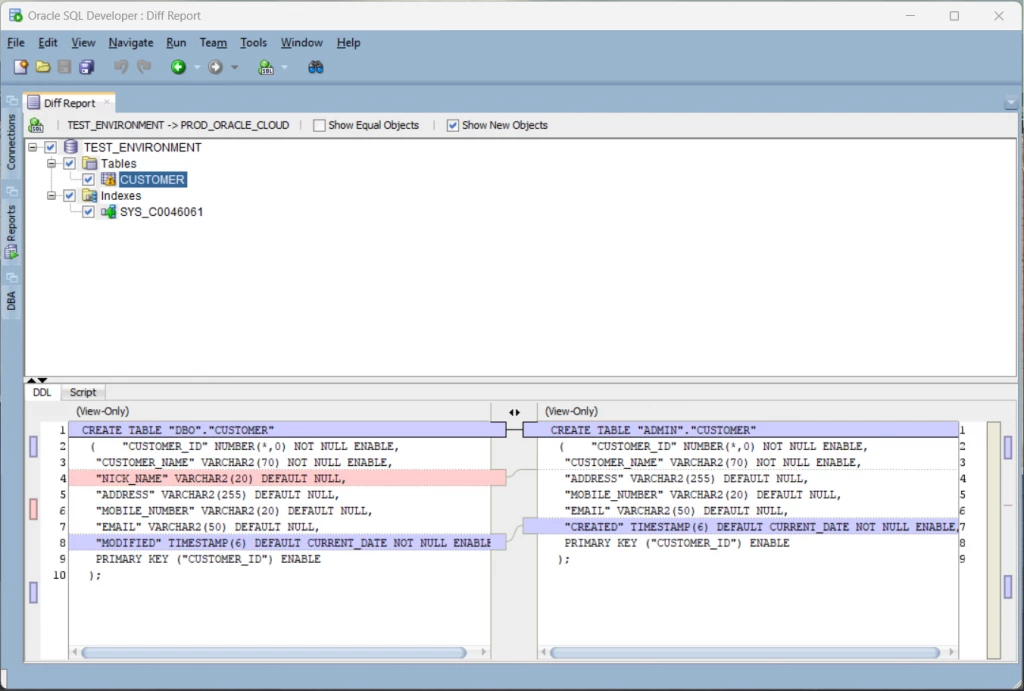The height and width of the screenshot is (691, 1024).
Task: Collapse the TEST_ENVIRONMENT tree node
Action: click(32, 148)
